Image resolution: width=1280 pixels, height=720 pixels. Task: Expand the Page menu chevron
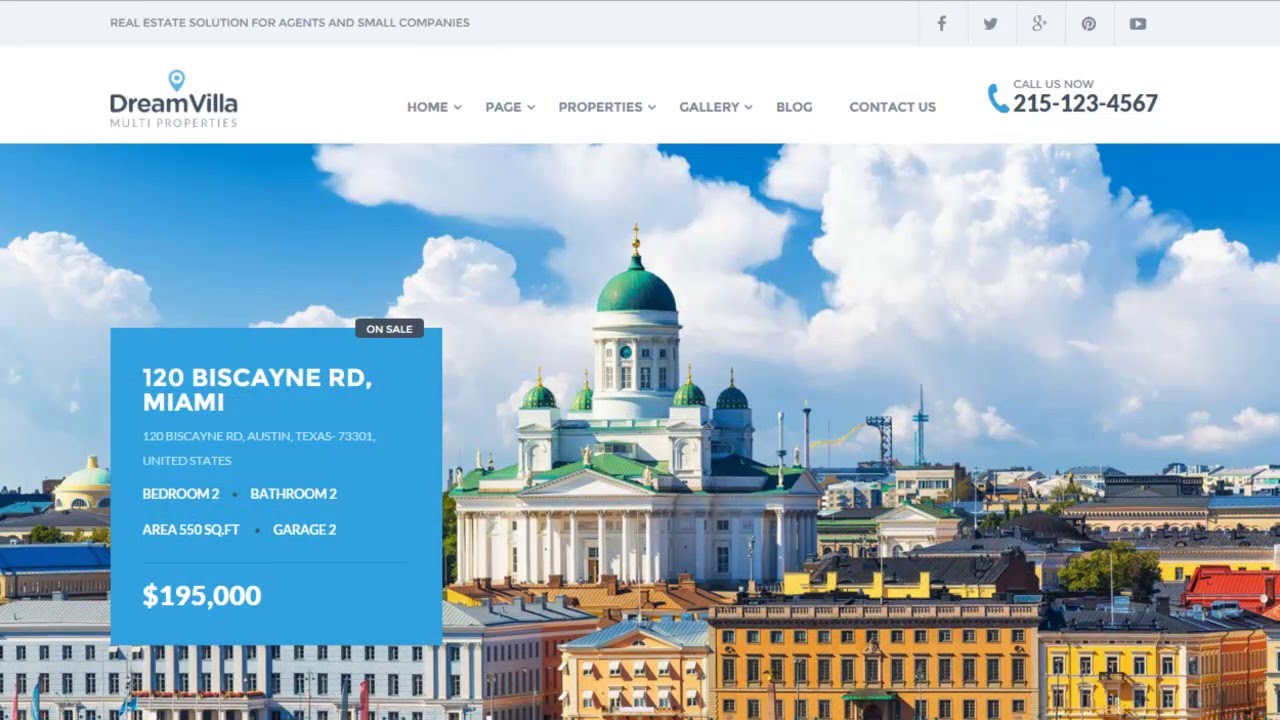click(531, 107)
